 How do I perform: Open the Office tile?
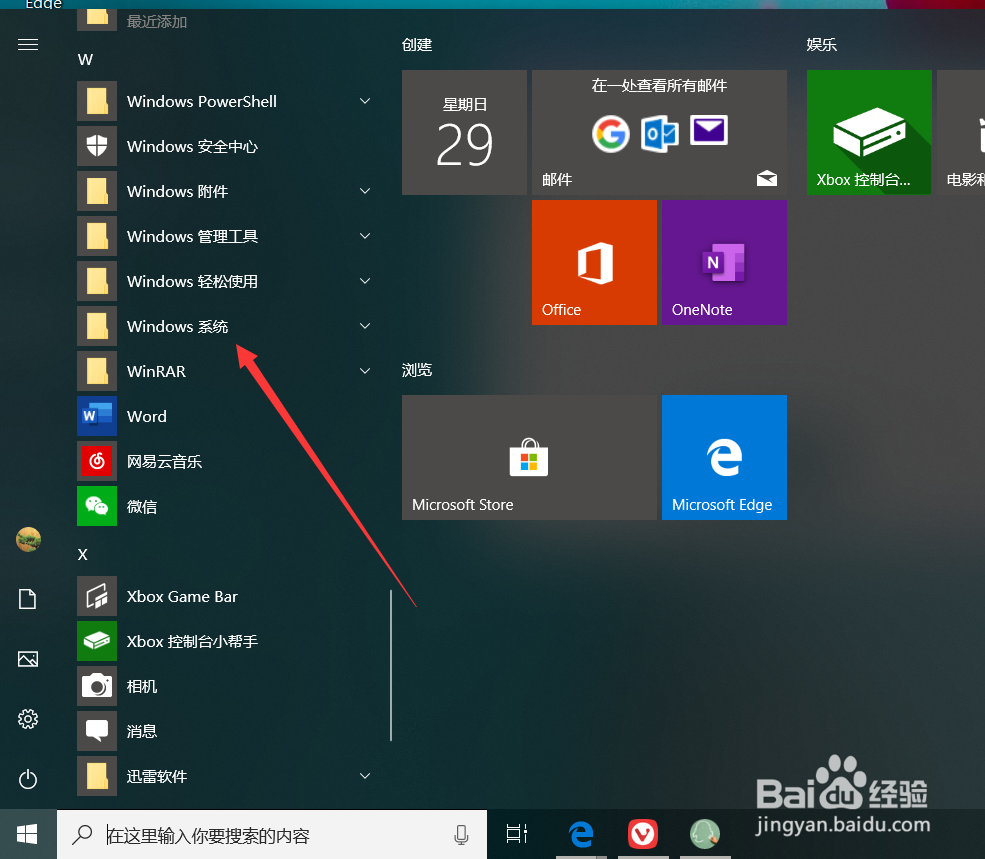pos(594,263)
